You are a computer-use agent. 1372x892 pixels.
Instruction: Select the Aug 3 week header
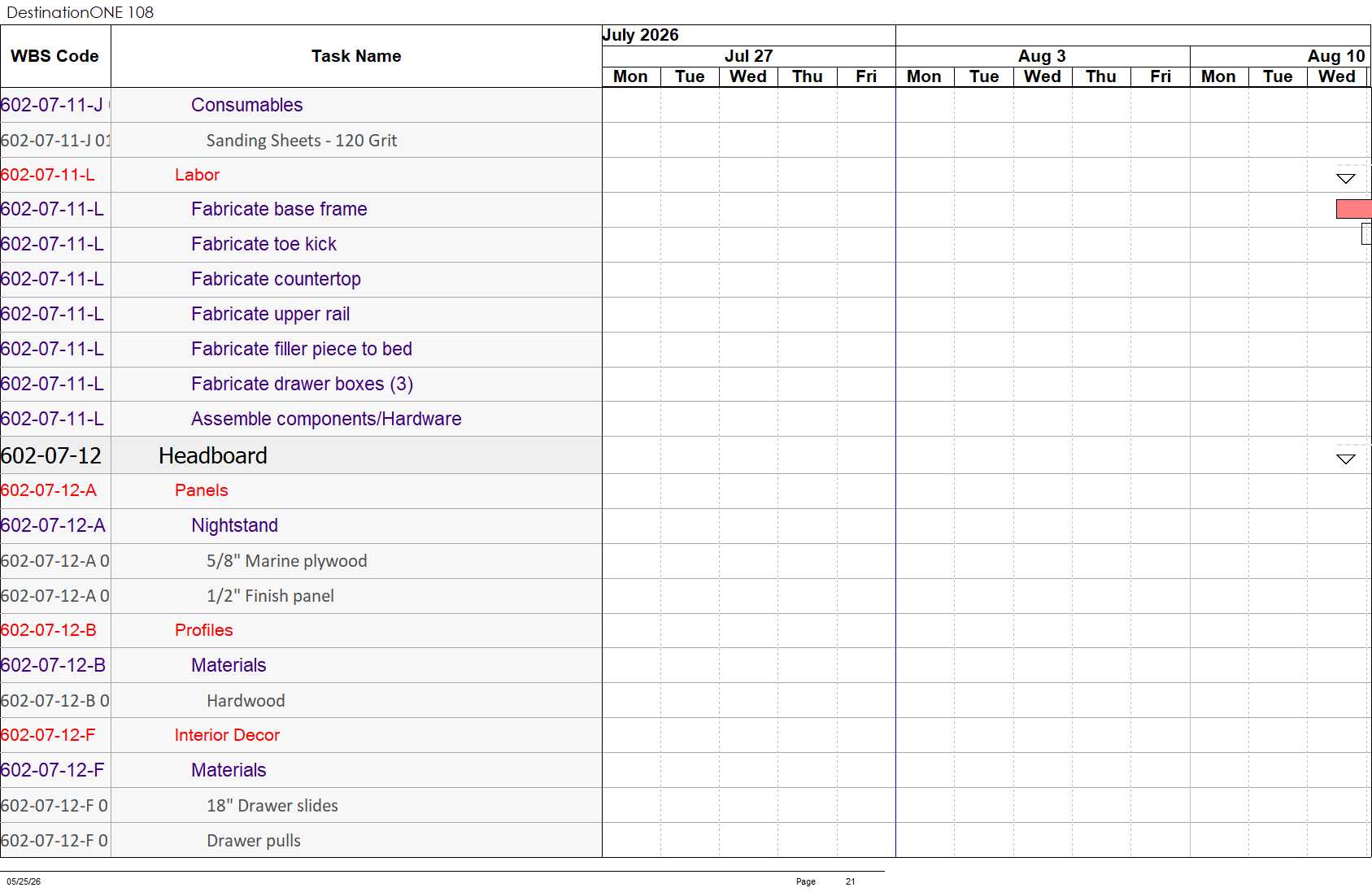click(x=1043, y=56)
